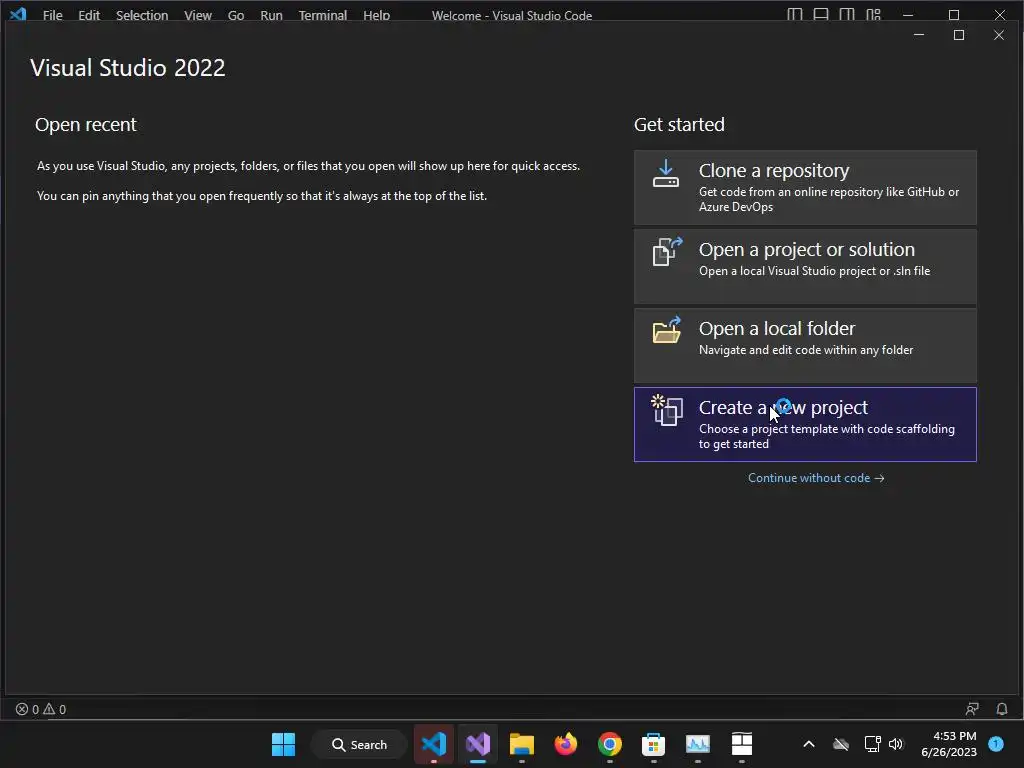Open a project or solution card

point(805,266)
